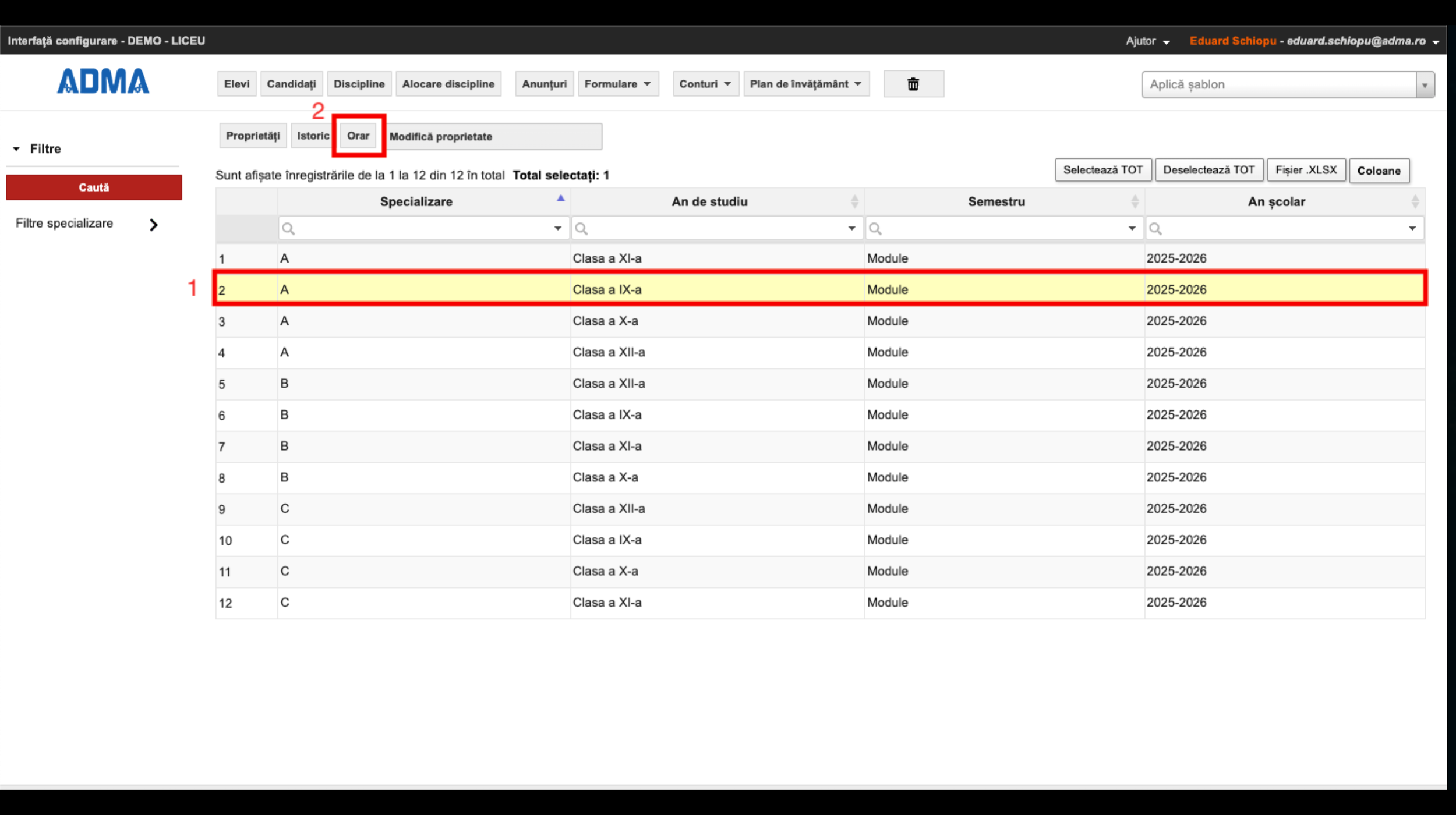Click Semestru column sort arrows
This screenshot has width=1456, height=815.
point(1134,202)
